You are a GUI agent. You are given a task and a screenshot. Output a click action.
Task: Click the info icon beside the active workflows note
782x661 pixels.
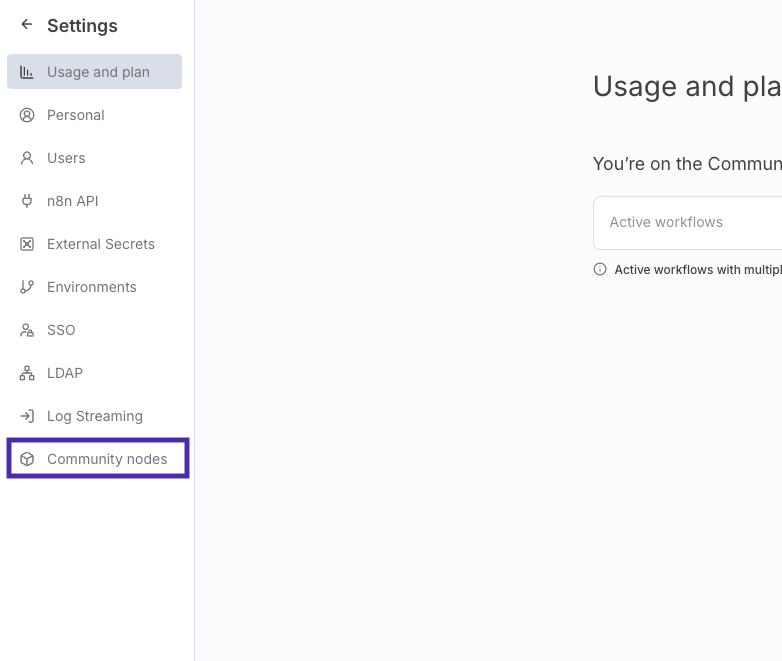point(600,269)
